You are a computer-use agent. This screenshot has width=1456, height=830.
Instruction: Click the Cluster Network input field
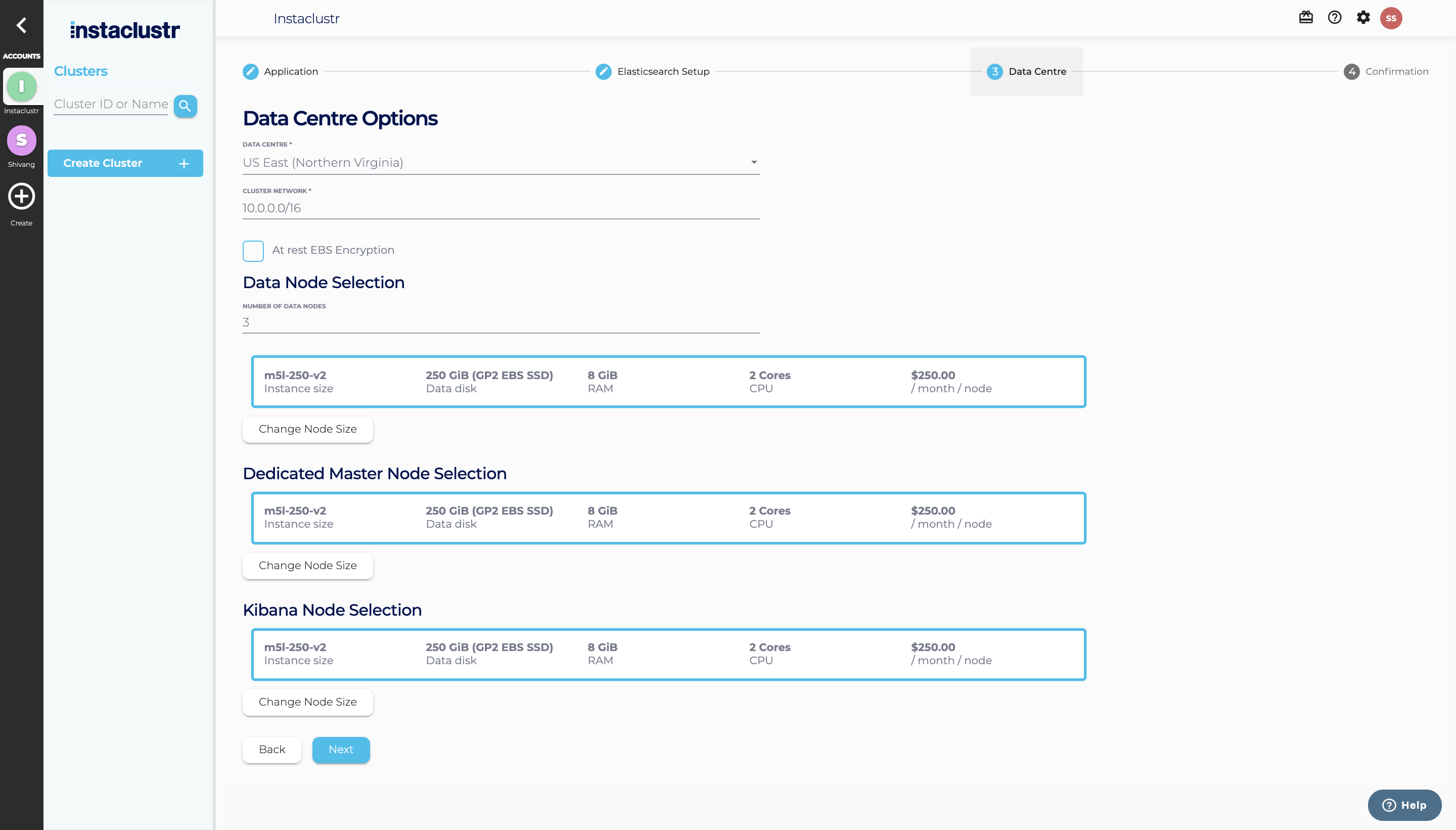[500, 207]
